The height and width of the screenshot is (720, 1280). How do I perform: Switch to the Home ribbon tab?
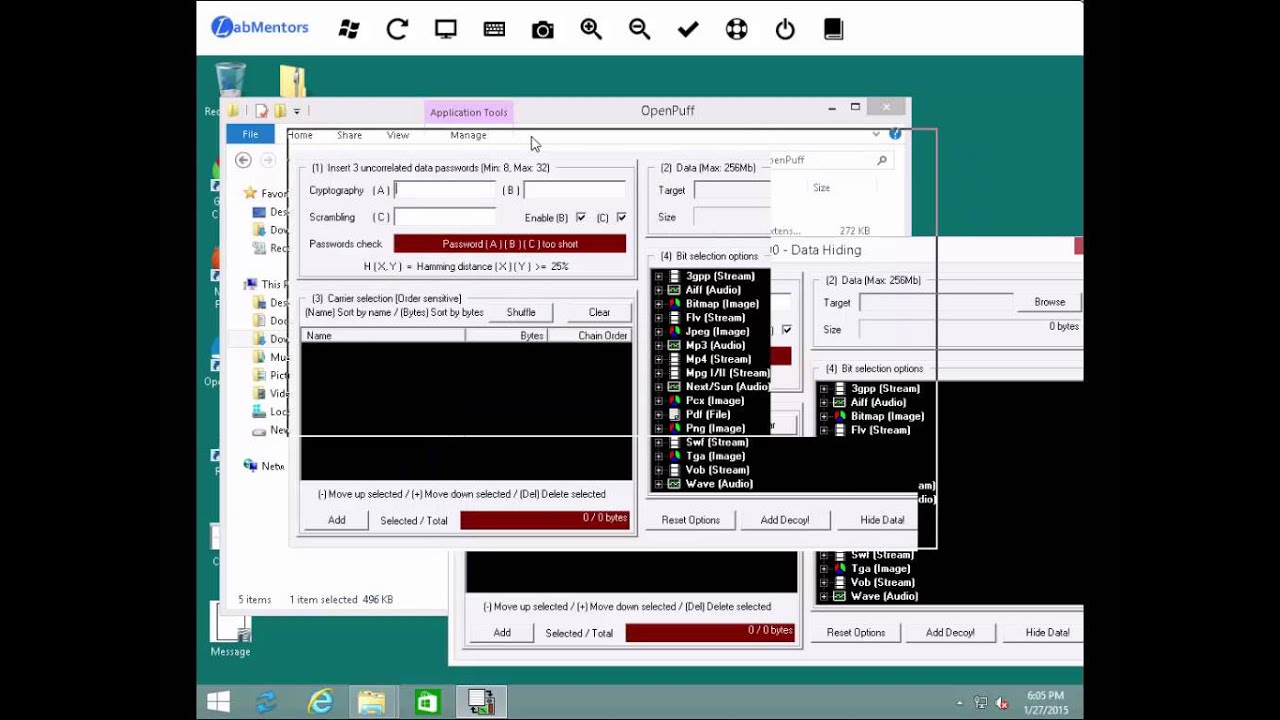coord(300,135)
